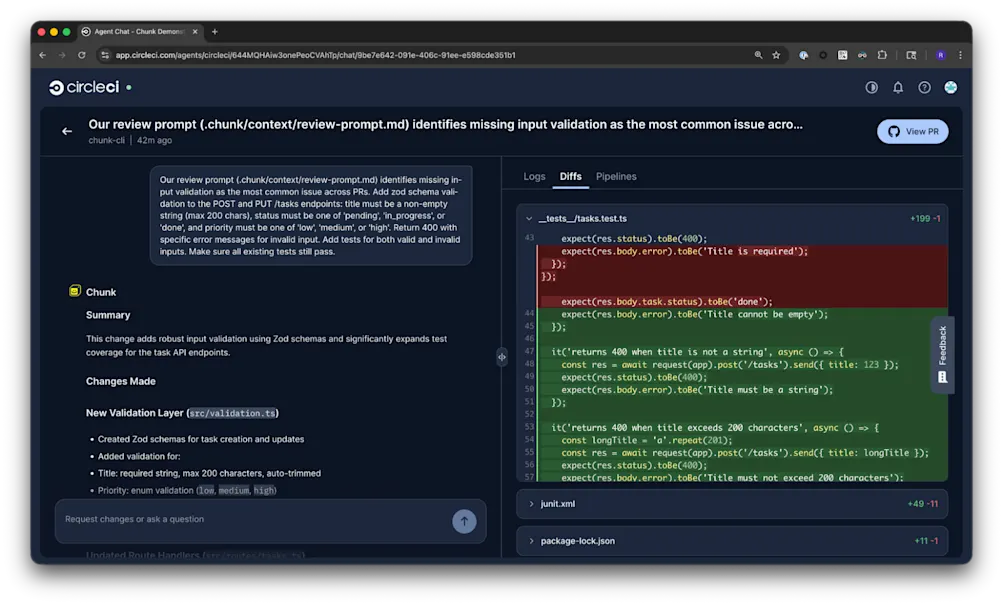Click the Chunk agent avatar icon in the chat
This screenshot has height=605, width=1003.
(74, 291)
